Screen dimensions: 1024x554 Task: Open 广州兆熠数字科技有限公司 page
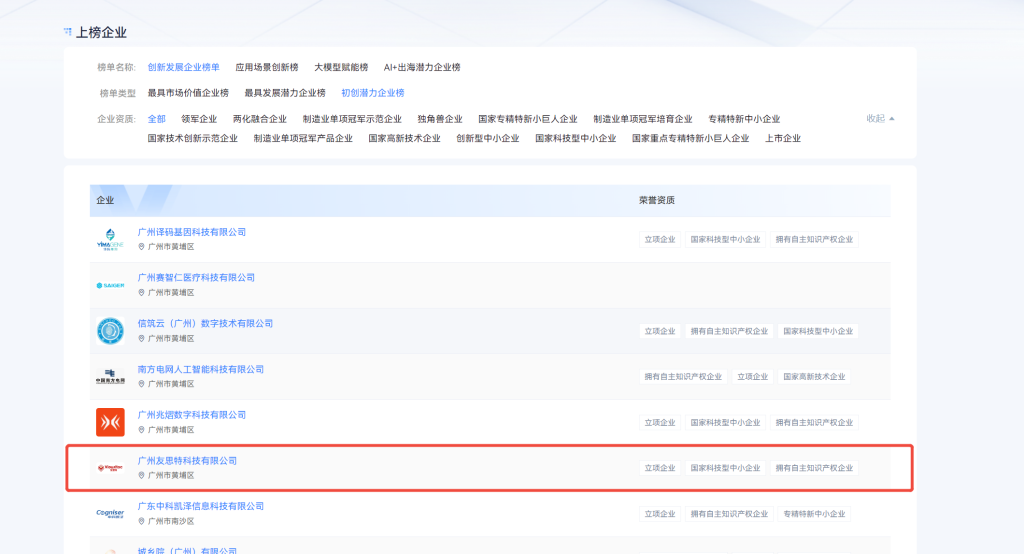191,415
